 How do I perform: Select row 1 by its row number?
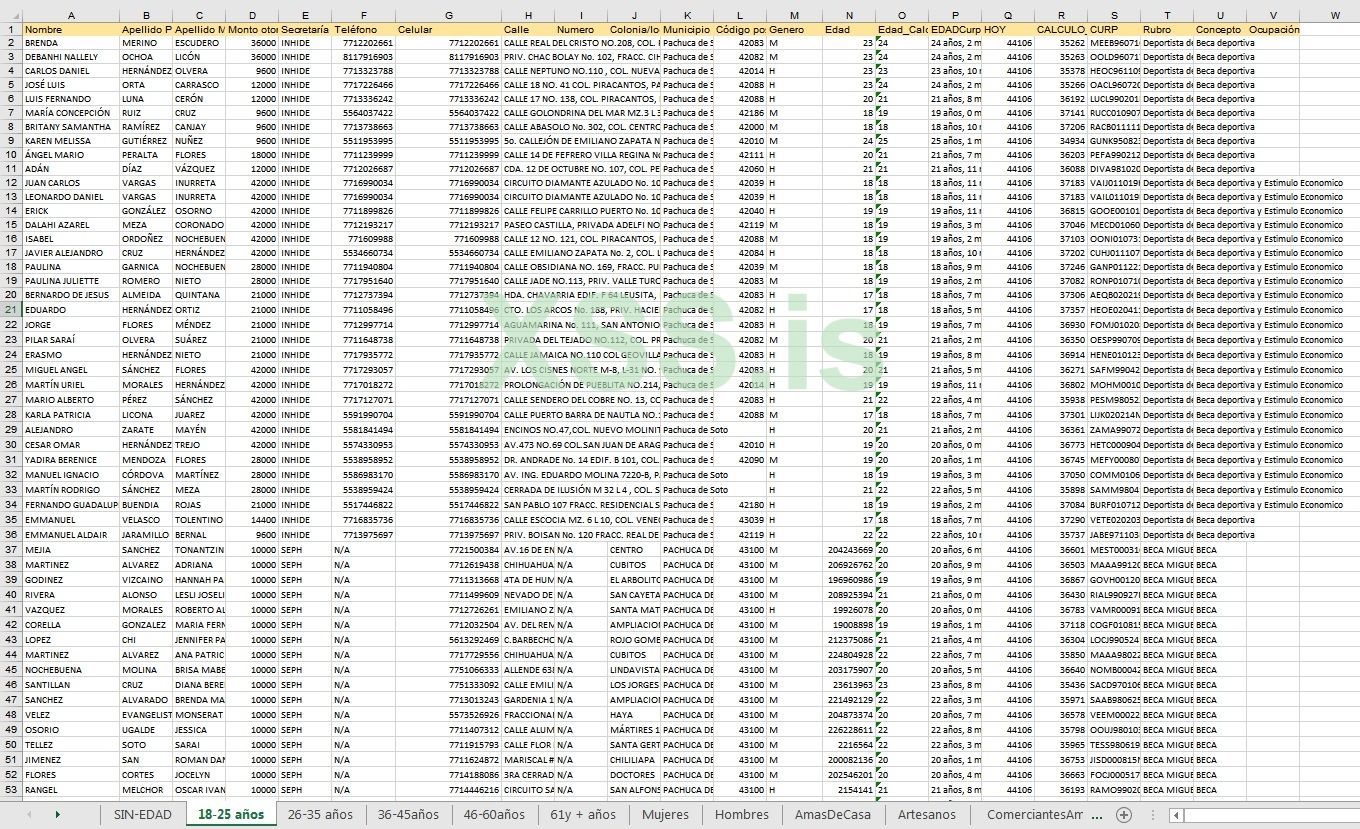point(11,30)
